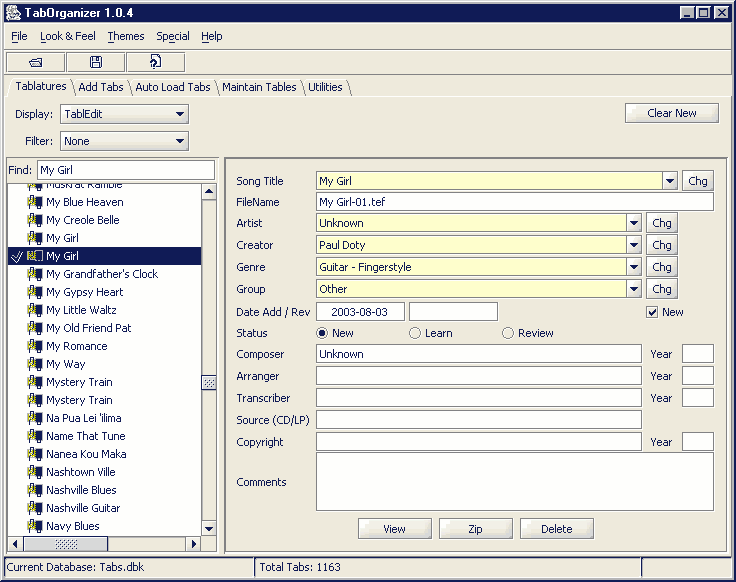Click the icon beside My Grandfather's Clock
Screen dimensions: 736x582
click(x=35, y=274)
